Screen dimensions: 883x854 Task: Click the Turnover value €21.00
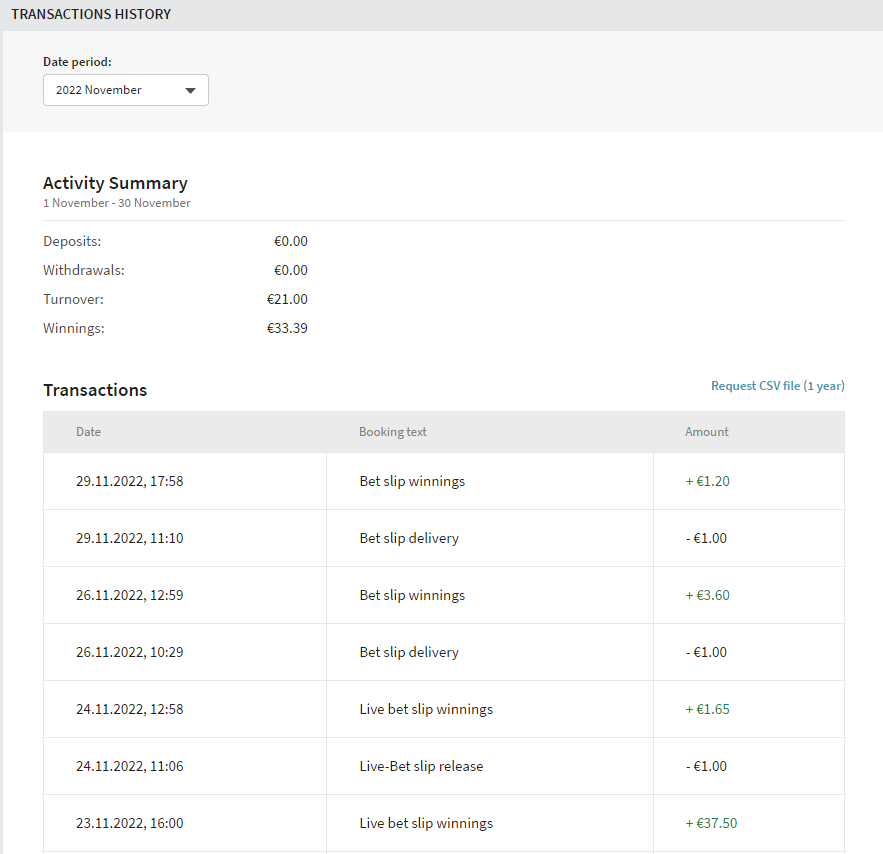[287, 299]
